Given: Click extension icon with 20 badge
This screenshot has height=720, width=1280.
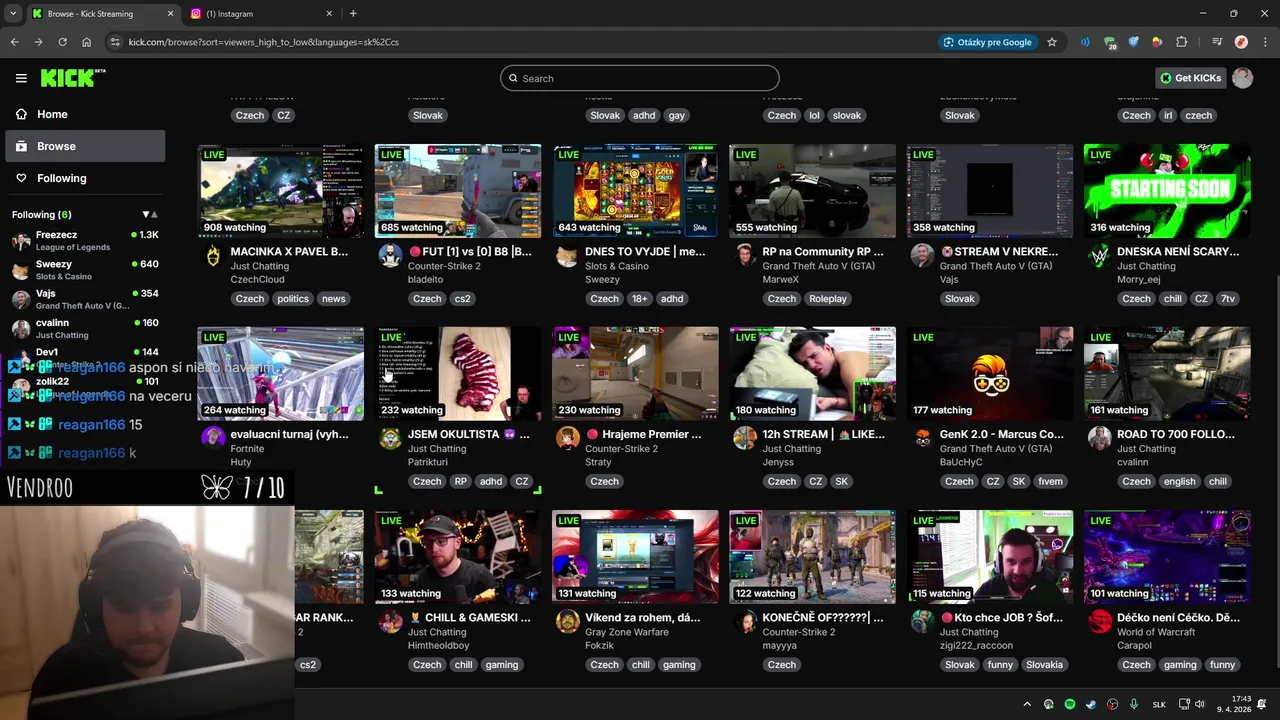Looking at the screenshot, I should [x=1110, y=43].
